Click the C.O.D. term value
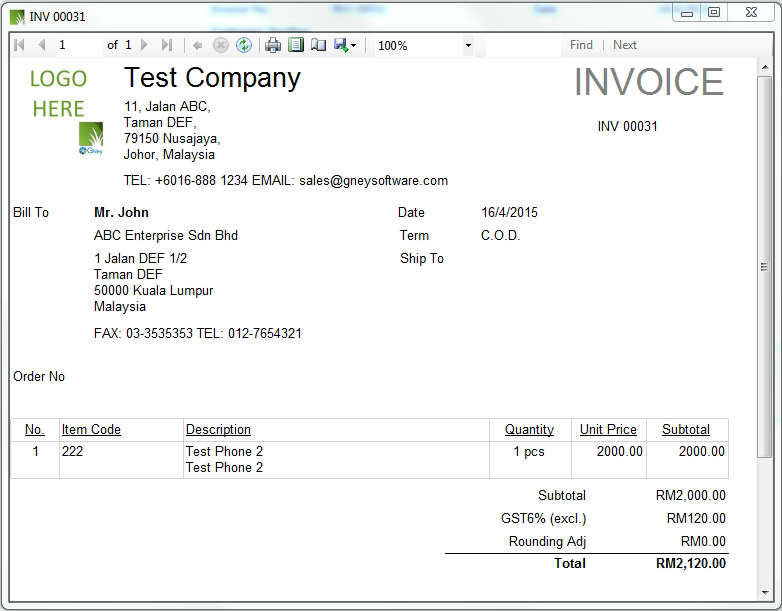This screenshot has width=782, height=611. [500, 235]
